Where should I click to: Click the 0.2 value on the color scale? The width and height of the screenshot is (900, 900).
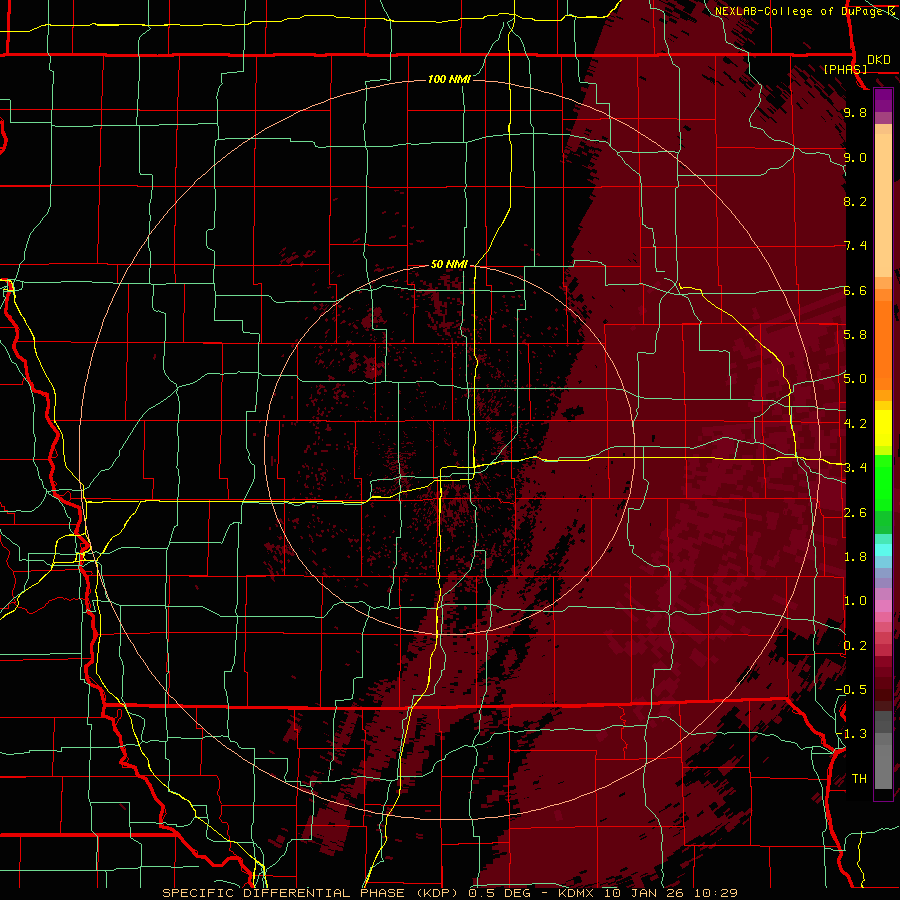click(x=855, y=646)
